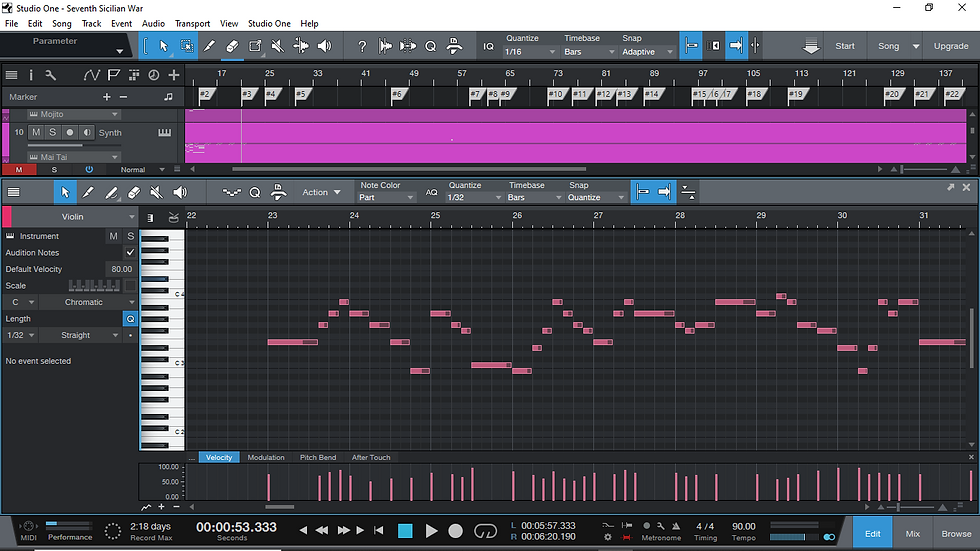980x551 pixels.
Task: Toggle the Audition Notes checkbox
Action: point(130,252)
